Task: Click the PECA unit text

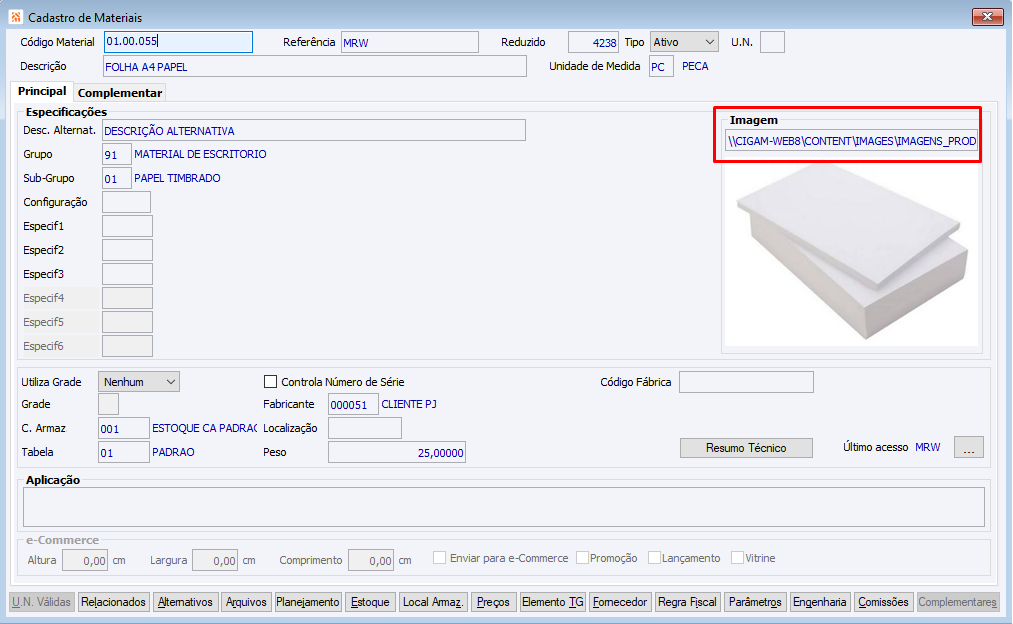Action: point(695,67)
